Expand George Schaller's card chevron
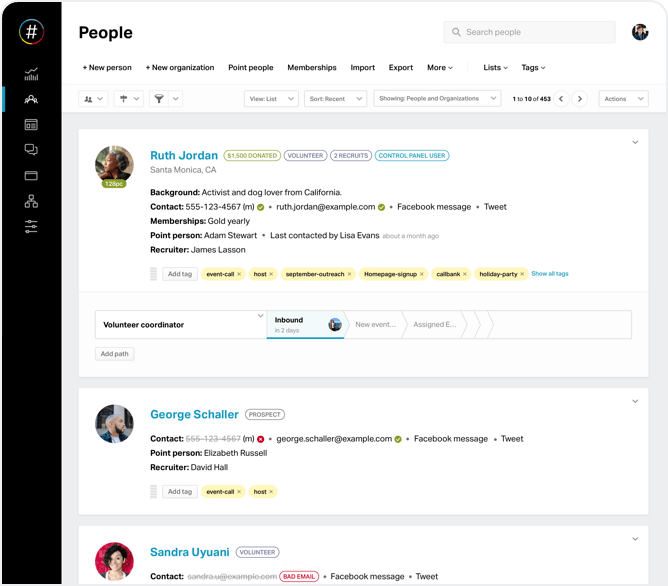This screenshot has height=586, width=668. tap(635, 401)
